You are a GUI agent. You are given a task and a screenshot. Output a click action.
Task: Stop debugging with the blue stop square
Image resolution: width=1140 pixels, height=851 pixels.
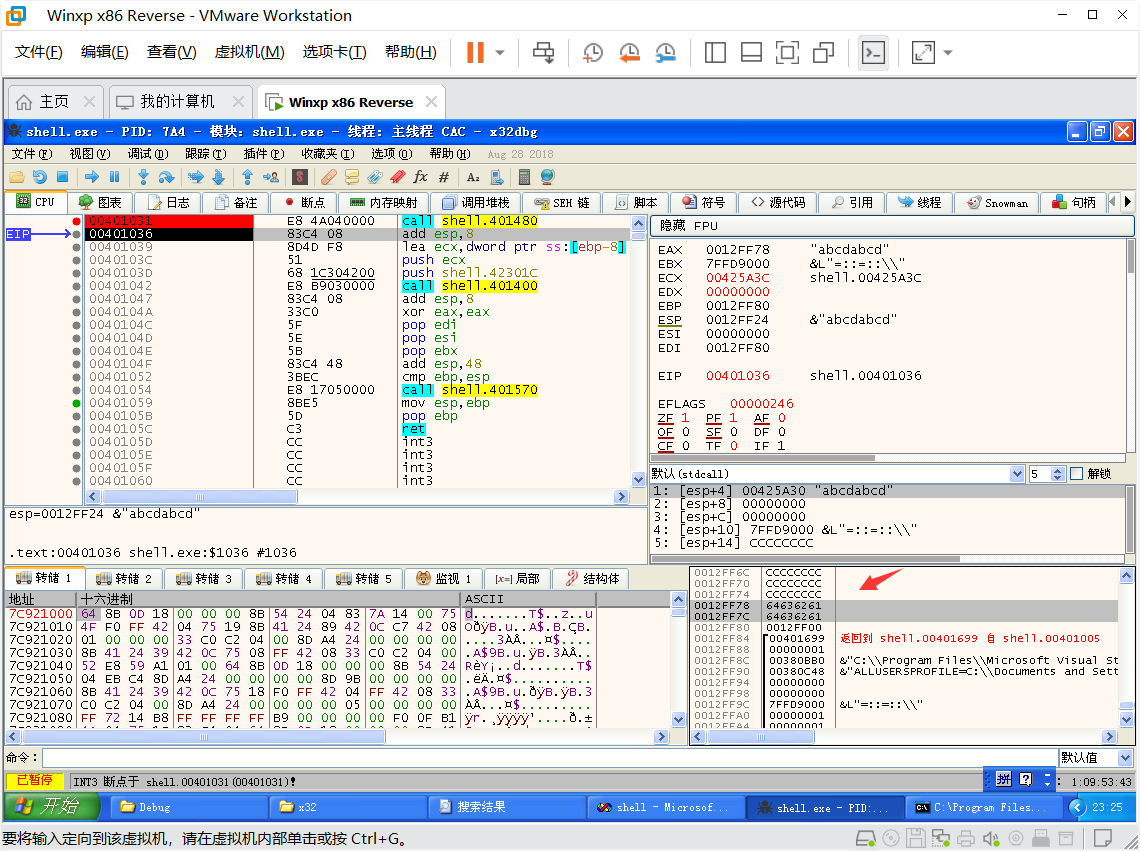pyautogui.click(x=63, y=177)
